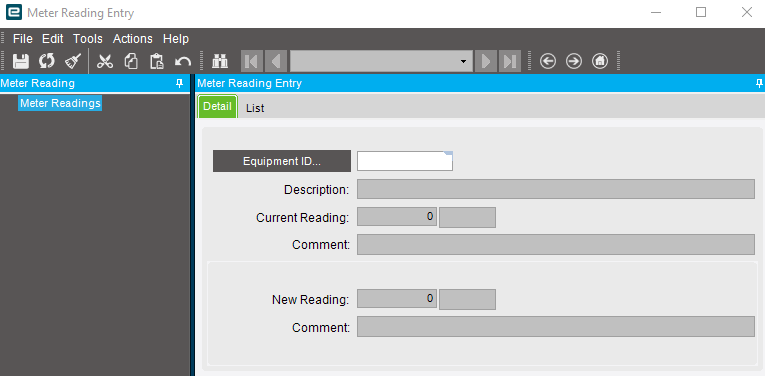Pin the Meter Reading Entry panel
The height and width of the screenshot is (376, 765).
click(760, 83)
